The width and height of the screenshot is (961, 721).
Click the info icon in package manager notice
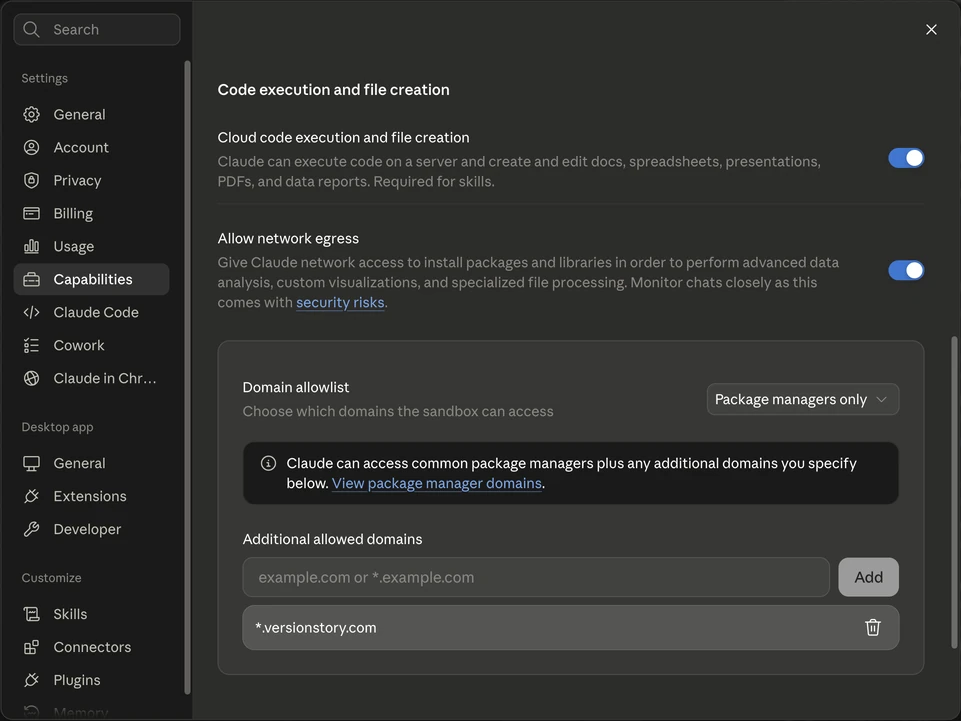coord(268,464)
